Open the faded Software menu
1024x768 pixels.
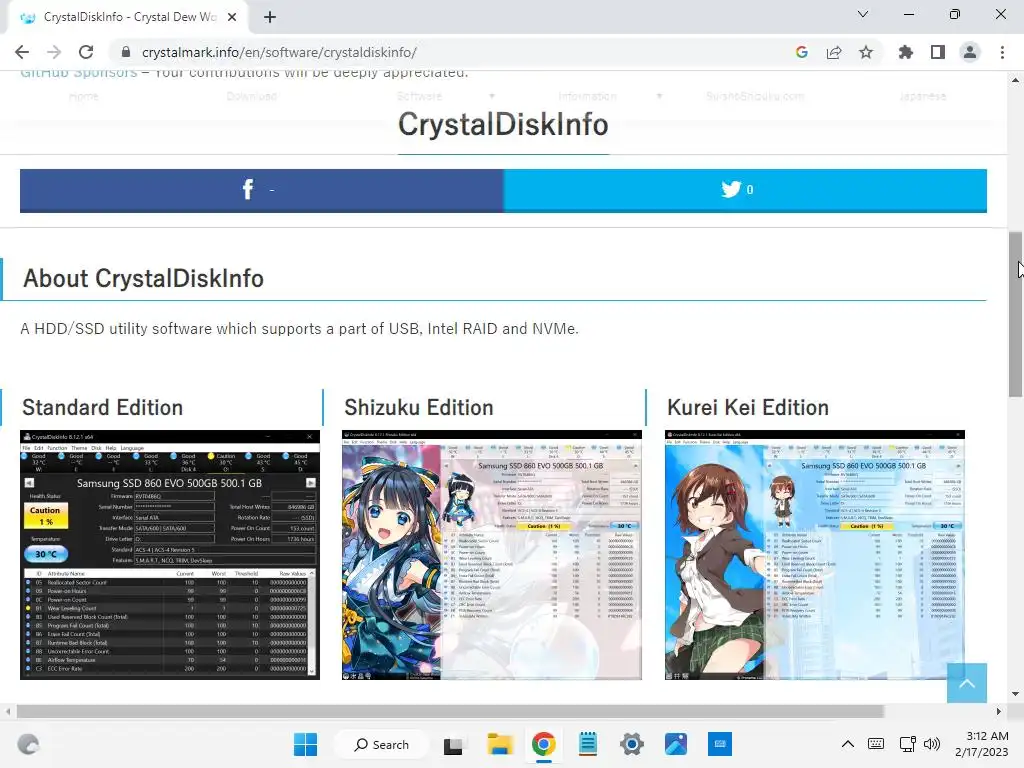tap(420, 97)
